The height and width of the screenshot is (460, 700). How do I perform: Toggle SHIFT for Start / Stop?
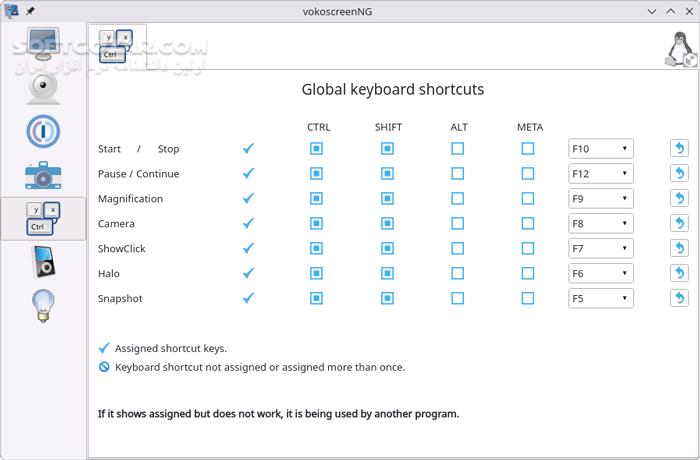388,148
